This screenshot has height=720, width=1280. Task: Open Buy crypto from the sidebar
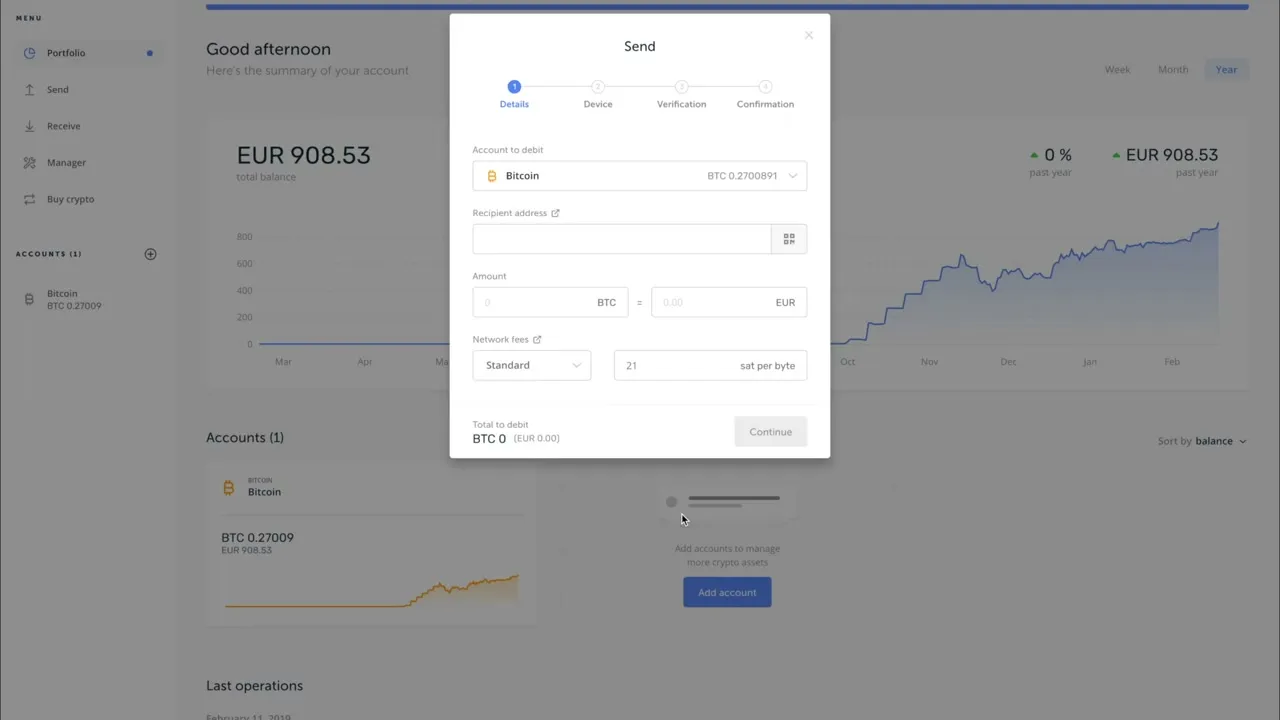pyautogui.click(x=70, y=199)
